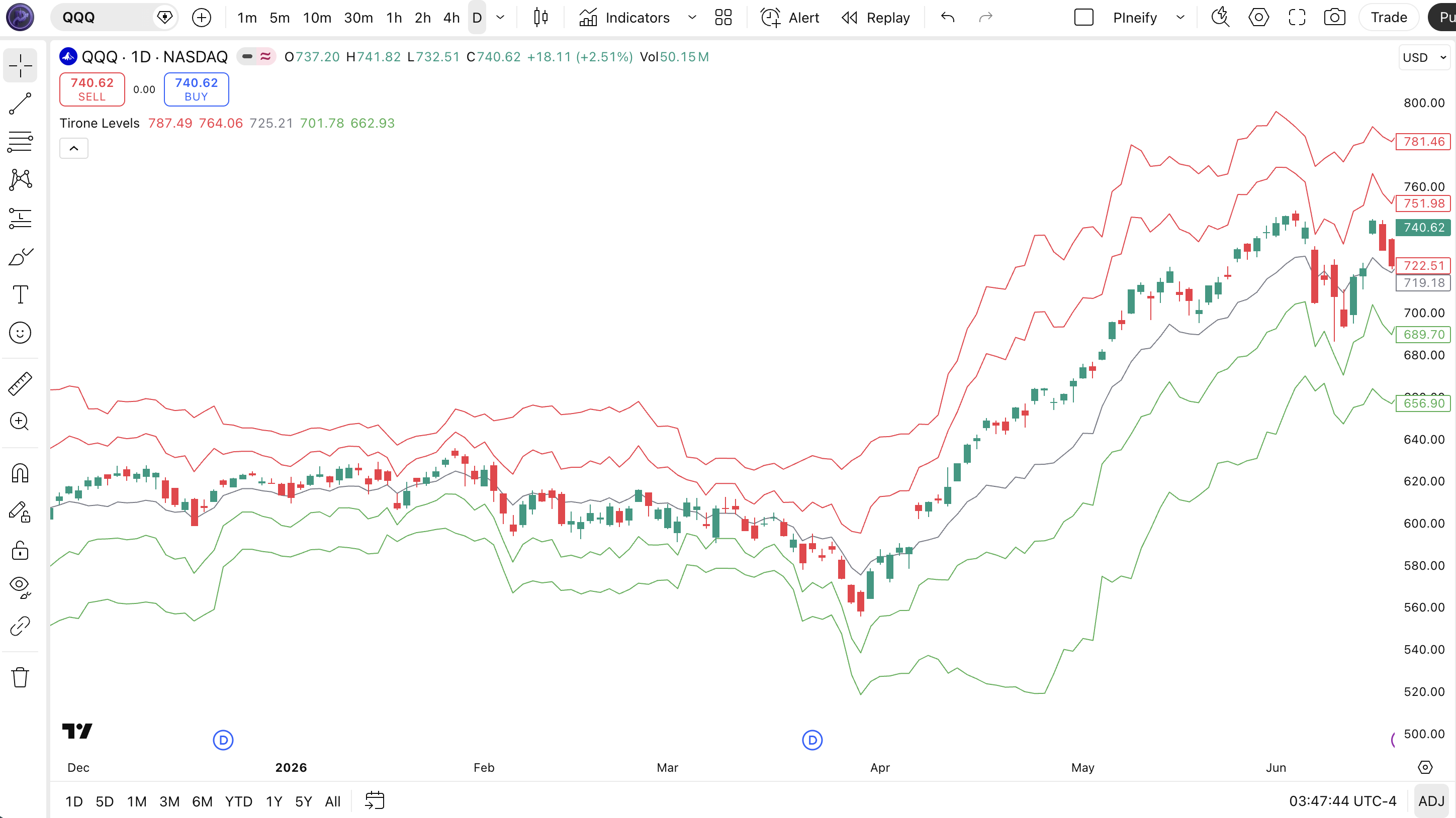Open indicator templates grid icon
Image resolution: width=1456 pixels, height=818 pixels.
click(723, 18)
